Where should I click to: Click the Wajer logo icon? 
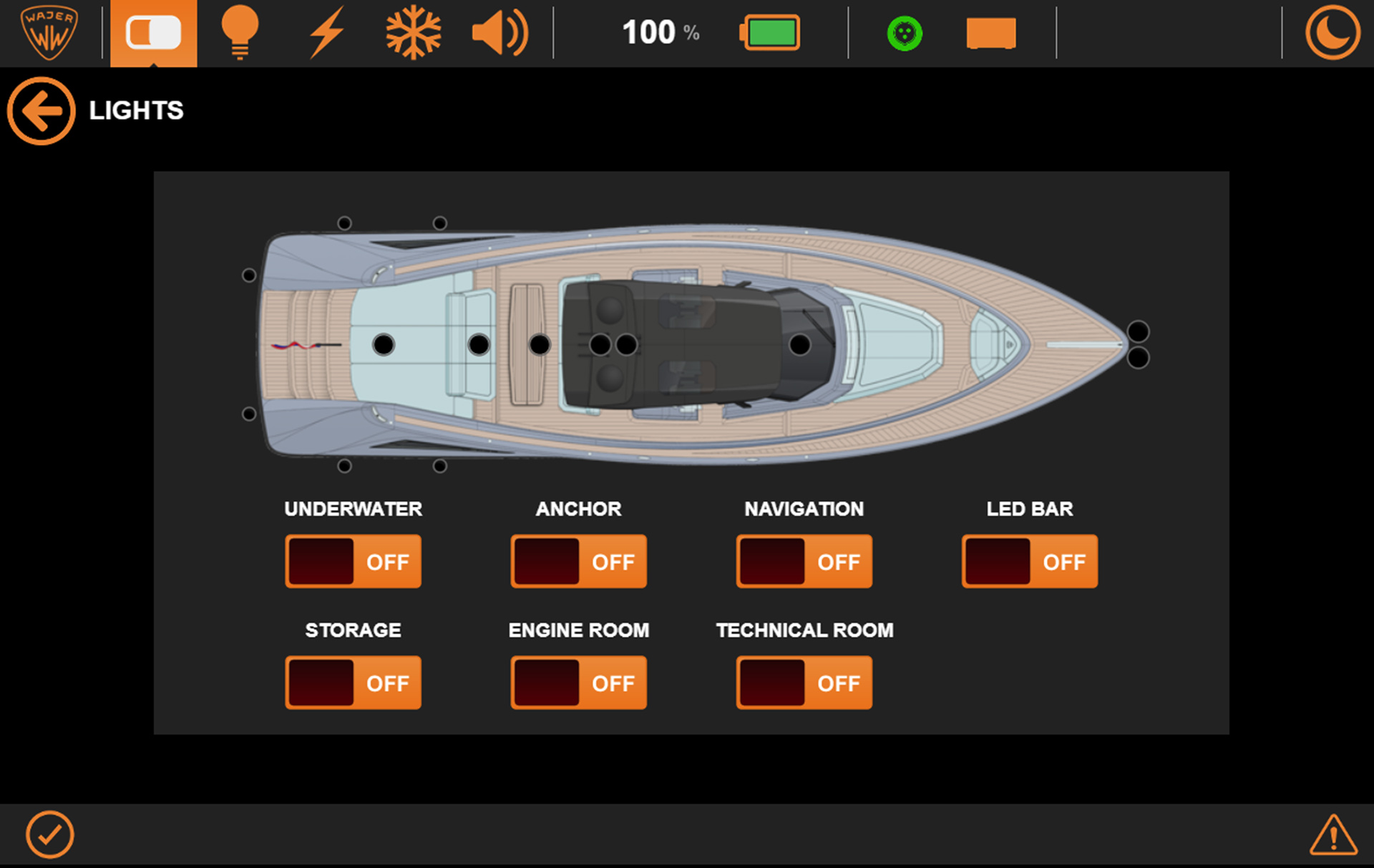[x=49, y=33]
